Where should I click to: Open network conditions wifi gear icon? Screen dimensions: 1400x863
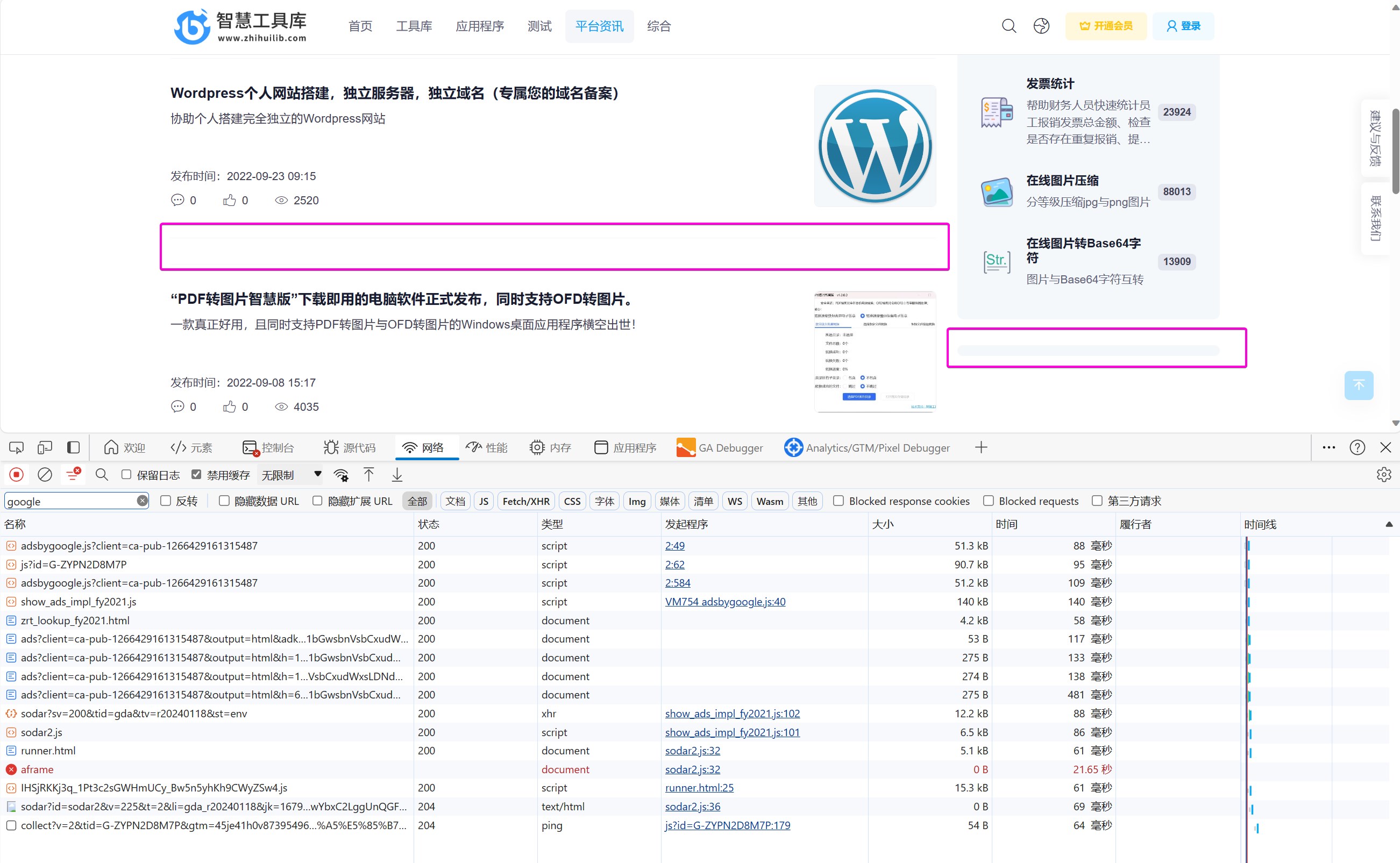[341, 475]
